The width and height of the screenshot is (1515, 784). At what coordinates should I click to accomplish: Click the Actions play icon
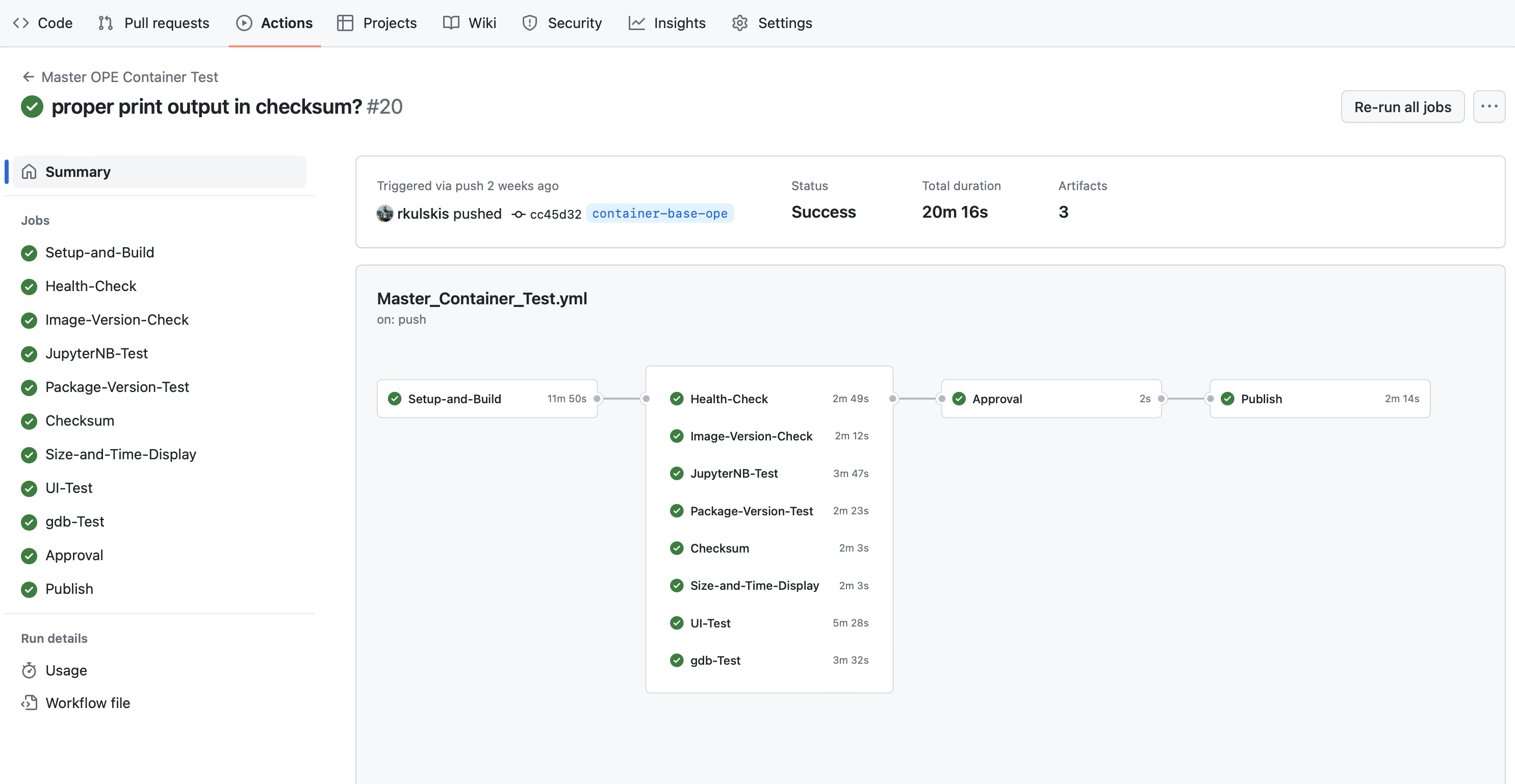[243, 23]
